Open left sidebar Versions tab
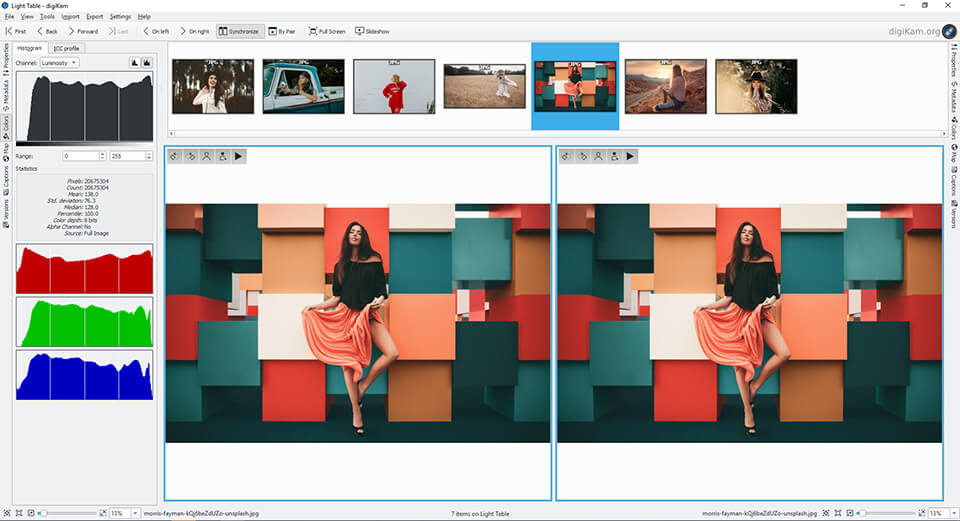 pos(6,213)
